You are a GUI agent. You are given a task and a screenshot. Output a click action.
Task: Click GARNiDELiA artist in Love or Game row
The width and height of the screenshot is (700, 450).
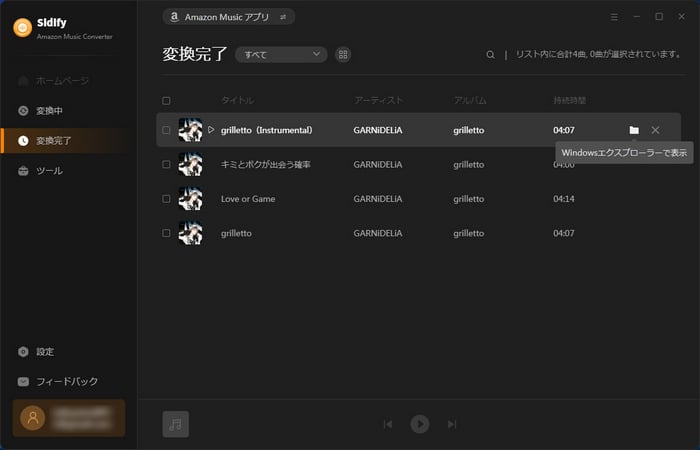[x=378, y=199]
